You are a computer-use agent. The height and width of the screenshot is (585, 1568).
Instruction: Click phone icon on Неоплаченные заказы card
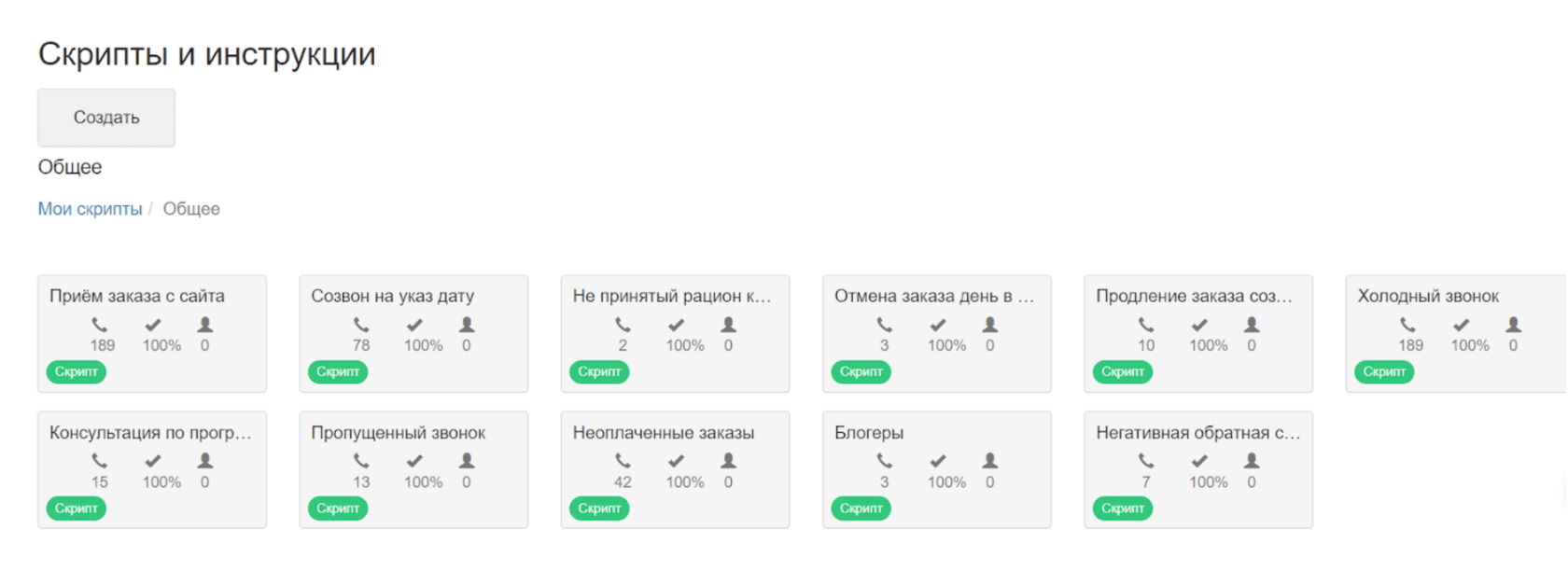click(623, 461)
